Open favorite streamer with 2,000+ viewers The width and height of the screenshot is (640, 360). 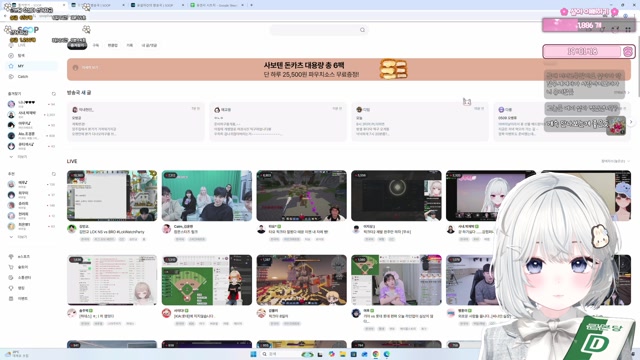[x=32, y=115]
